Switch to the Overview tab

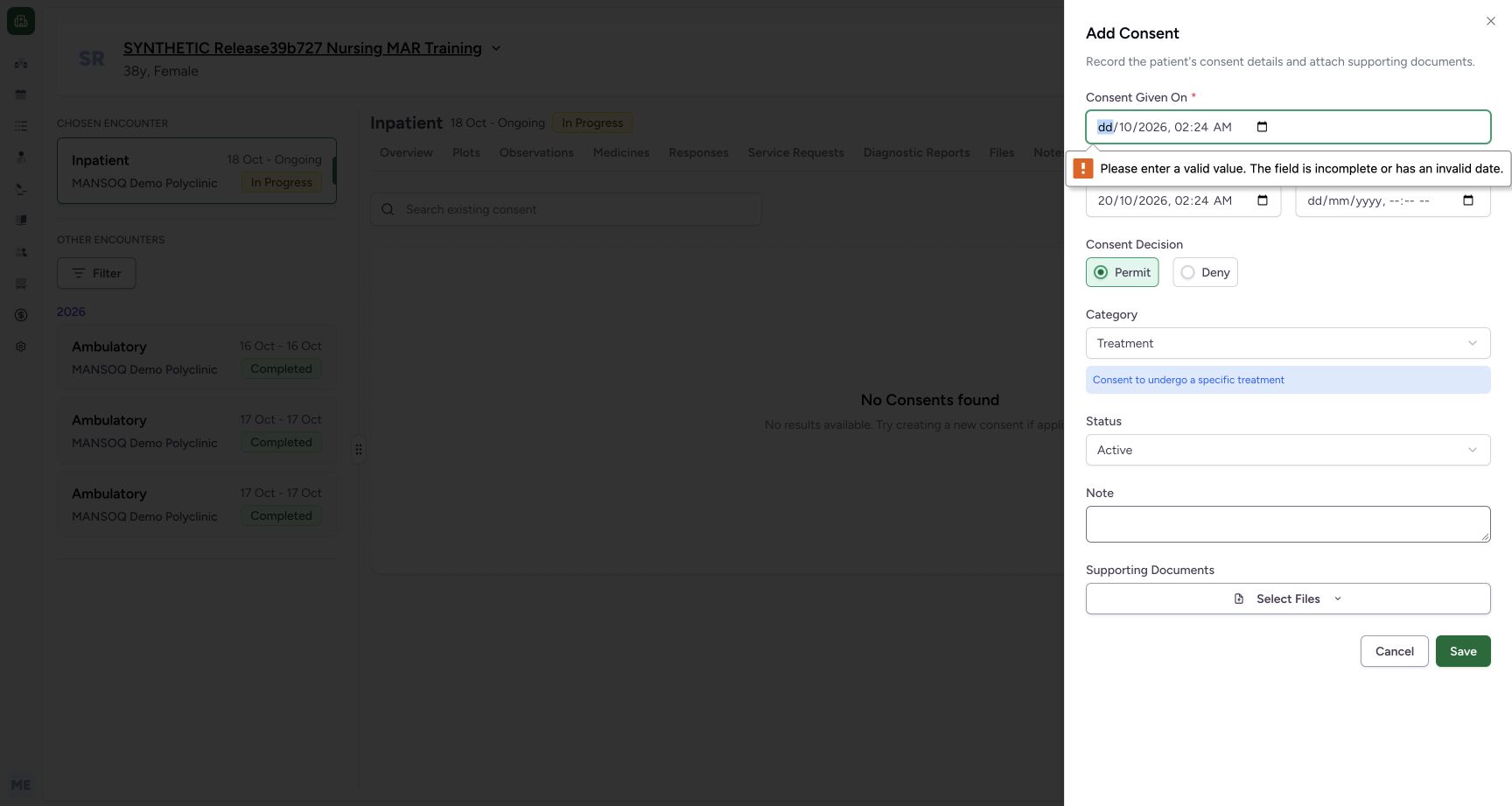click(406, 152)
